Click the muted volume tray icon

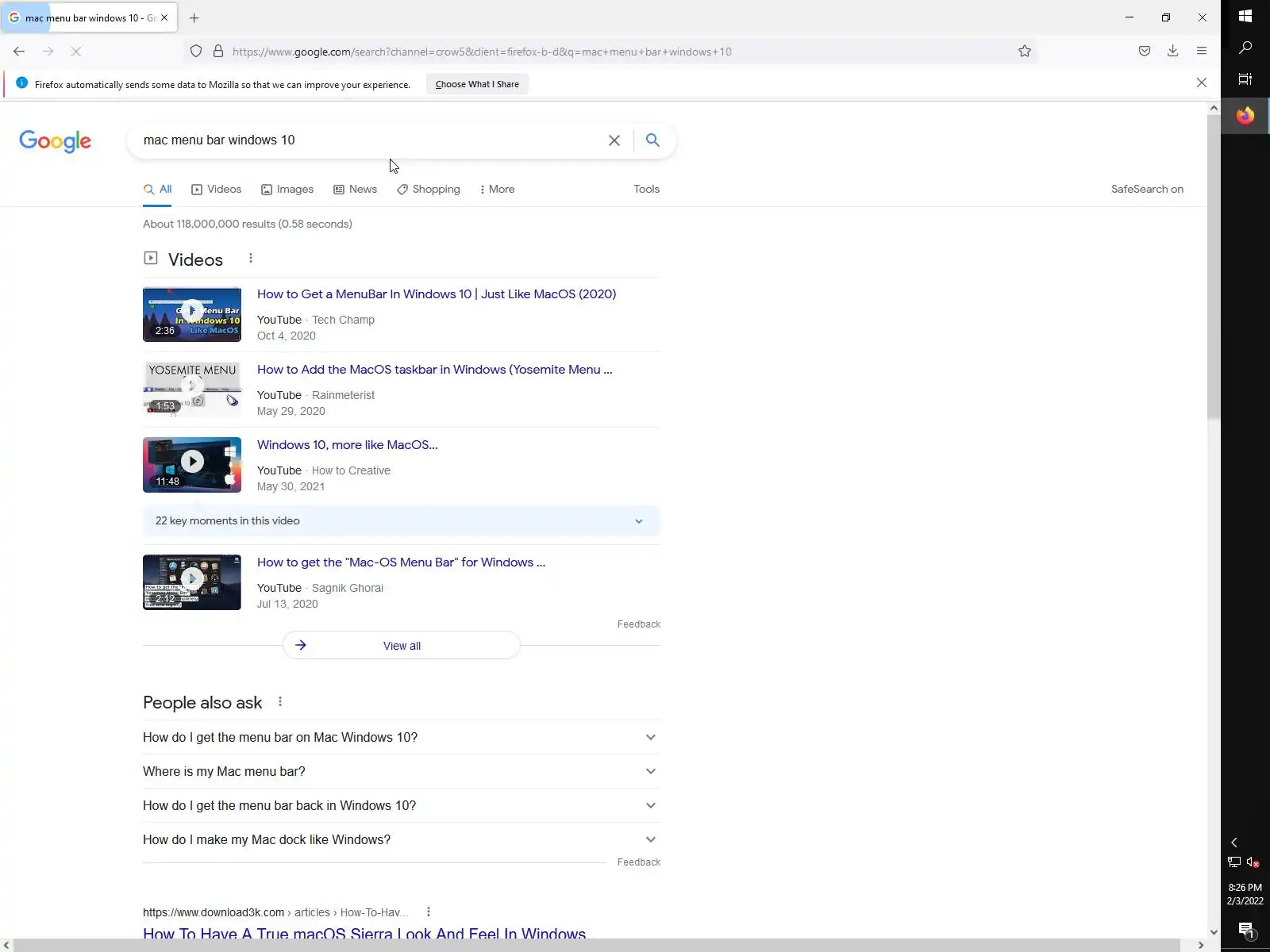pos(1253,862)
